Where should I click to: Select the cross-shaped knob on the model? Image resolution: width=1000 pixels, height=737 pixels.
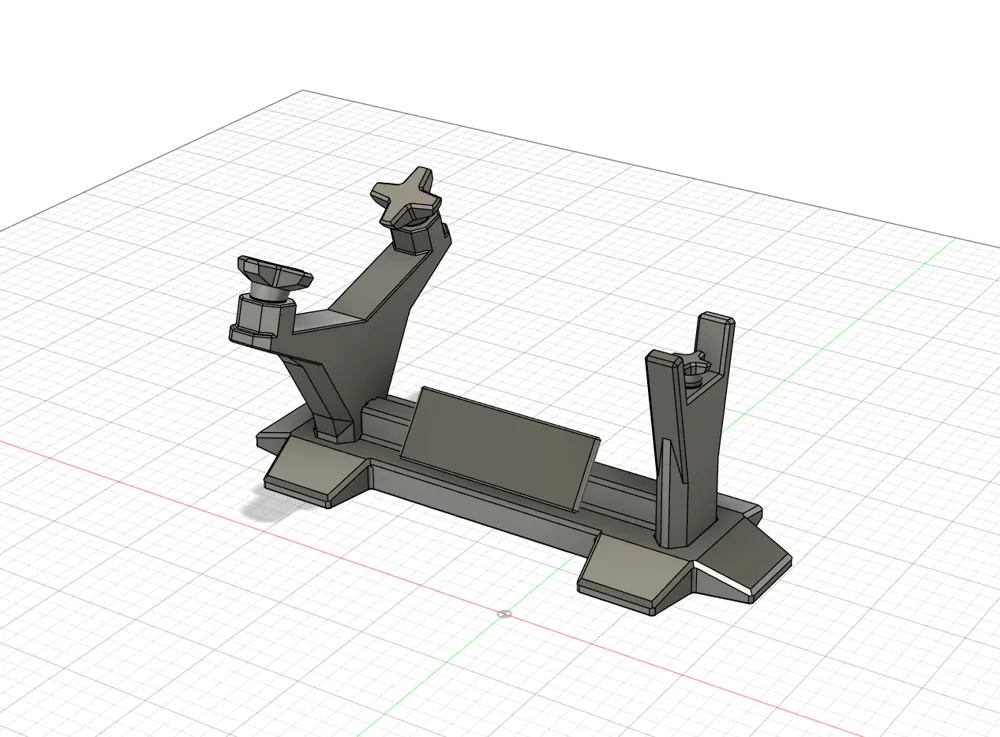[x=406, y=196]
